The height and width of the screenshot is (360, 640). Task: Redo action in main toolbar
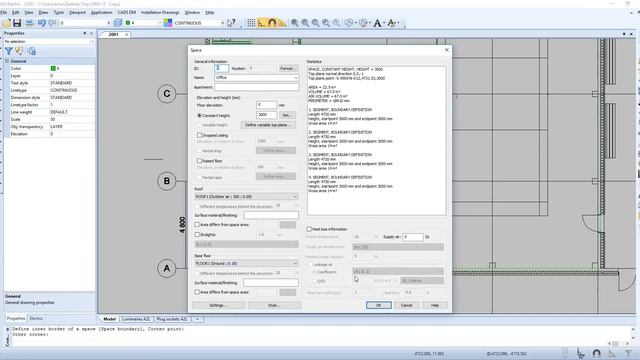tap(52, 23)
